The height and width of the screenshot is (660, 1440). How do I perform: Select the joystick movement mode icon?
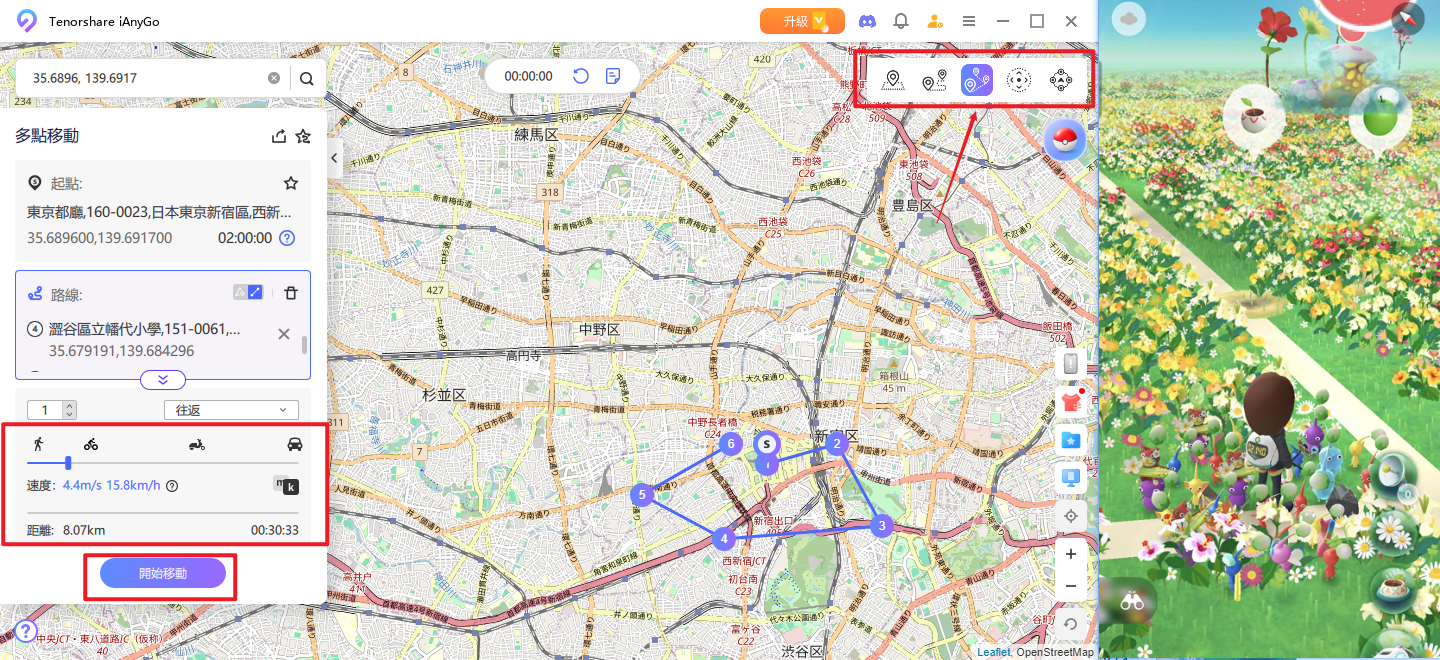[x=1061, y=81]
